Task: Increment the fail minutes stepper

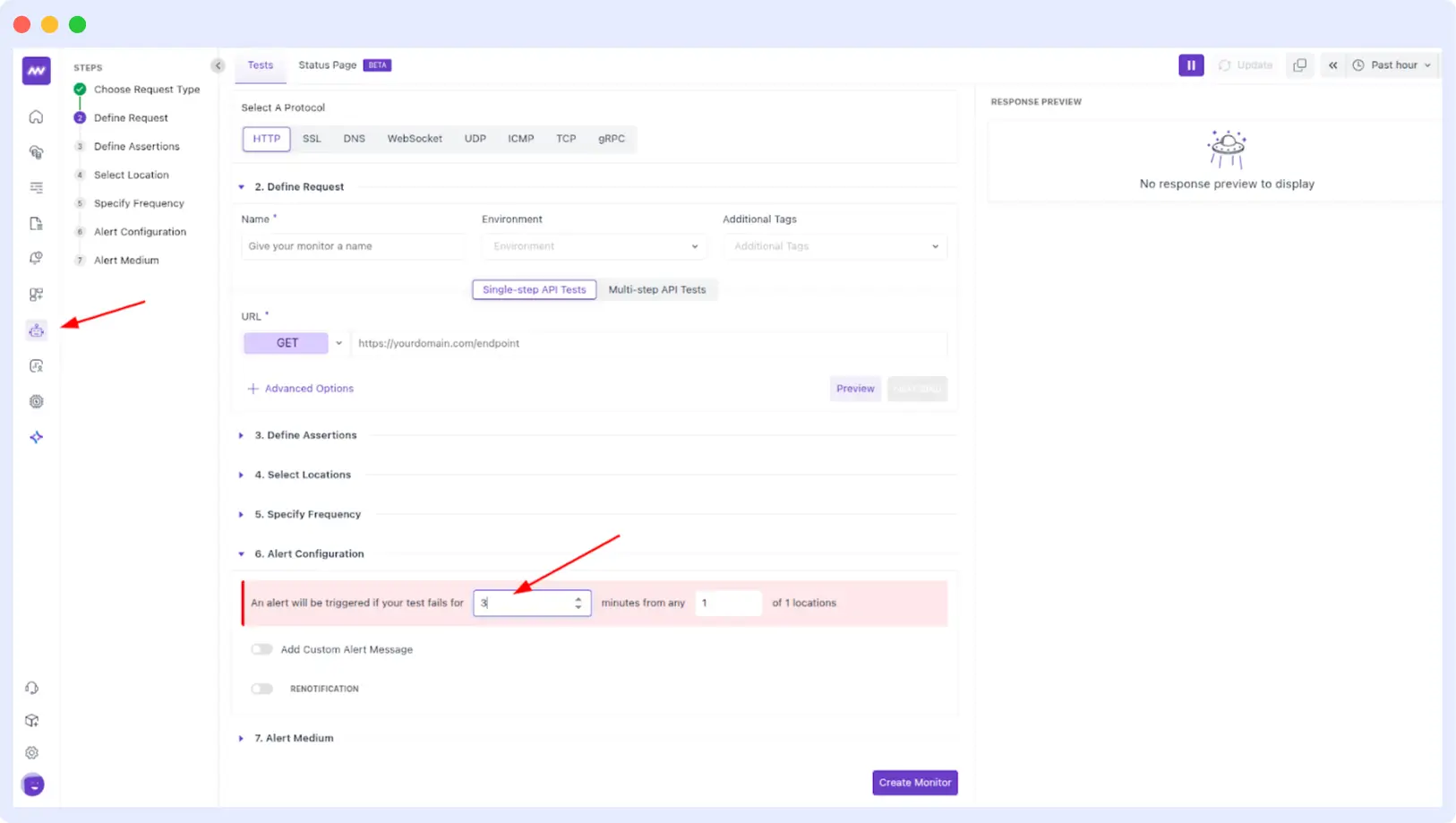Action: (578, 598)
